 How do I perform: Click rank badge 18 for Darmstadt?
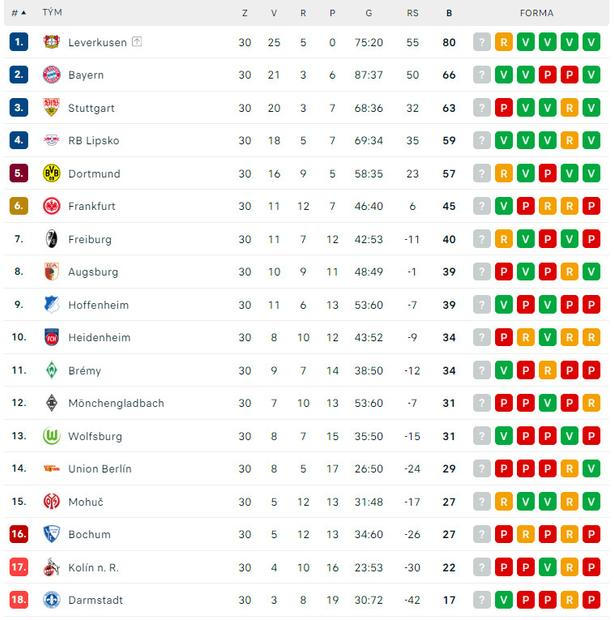tap(19, 600)
